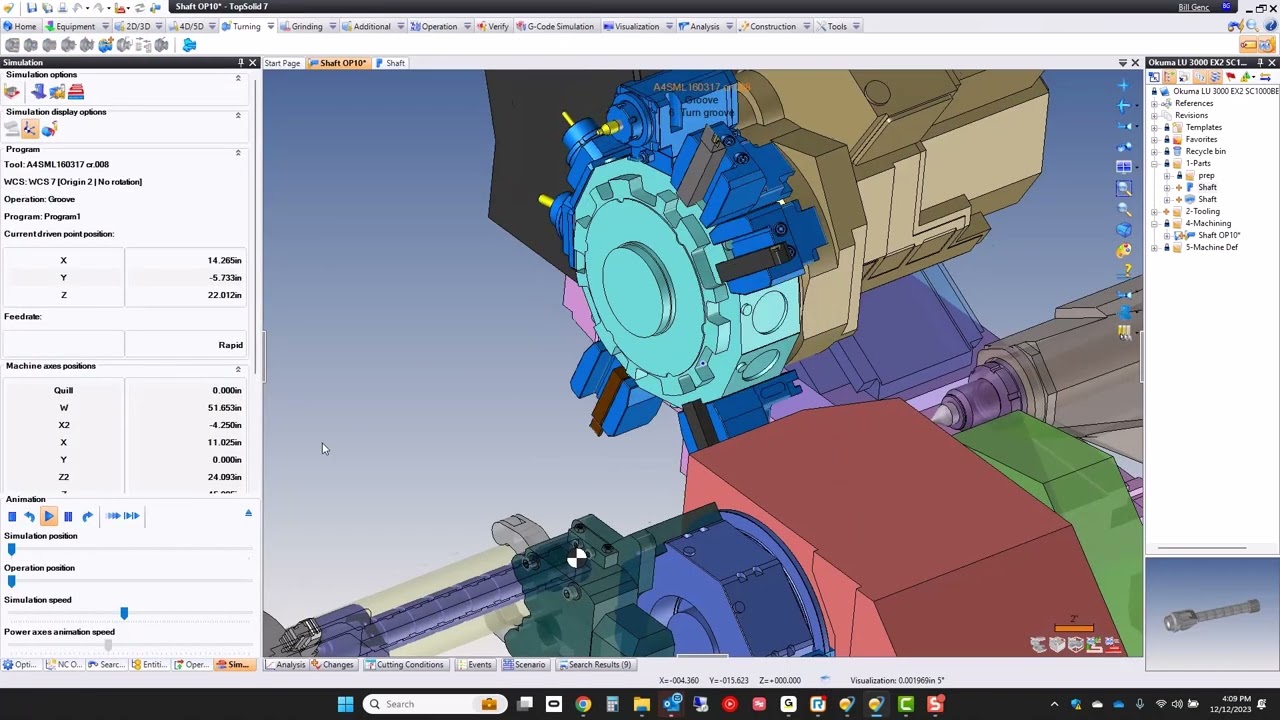Click the eject icon in Animation panel
The width and height of the screenshot is (1280, 720).
point(248,514)
